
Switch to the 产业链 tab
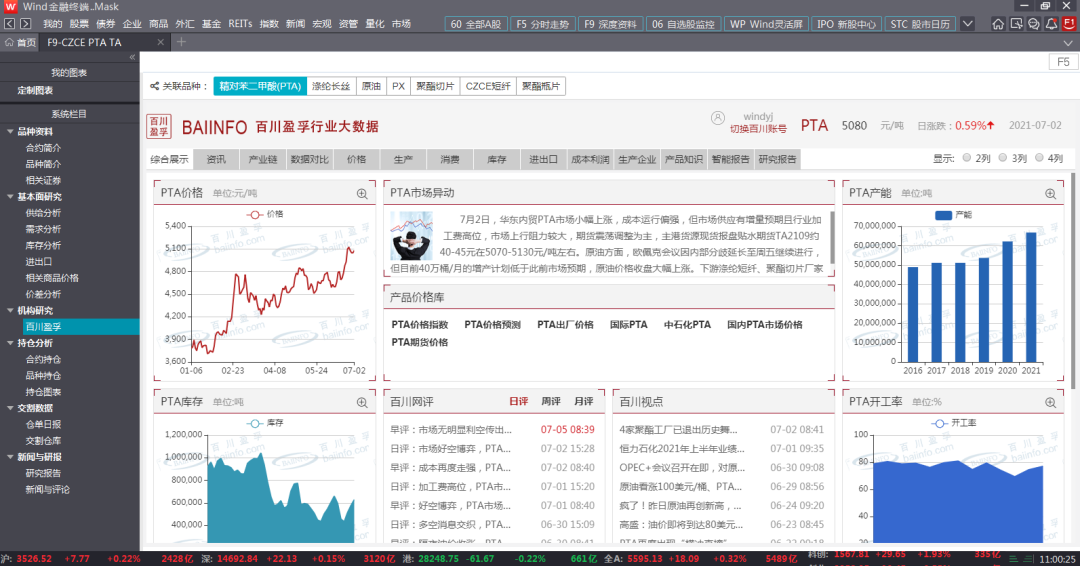pyautogui.click(x=263, y=159)
